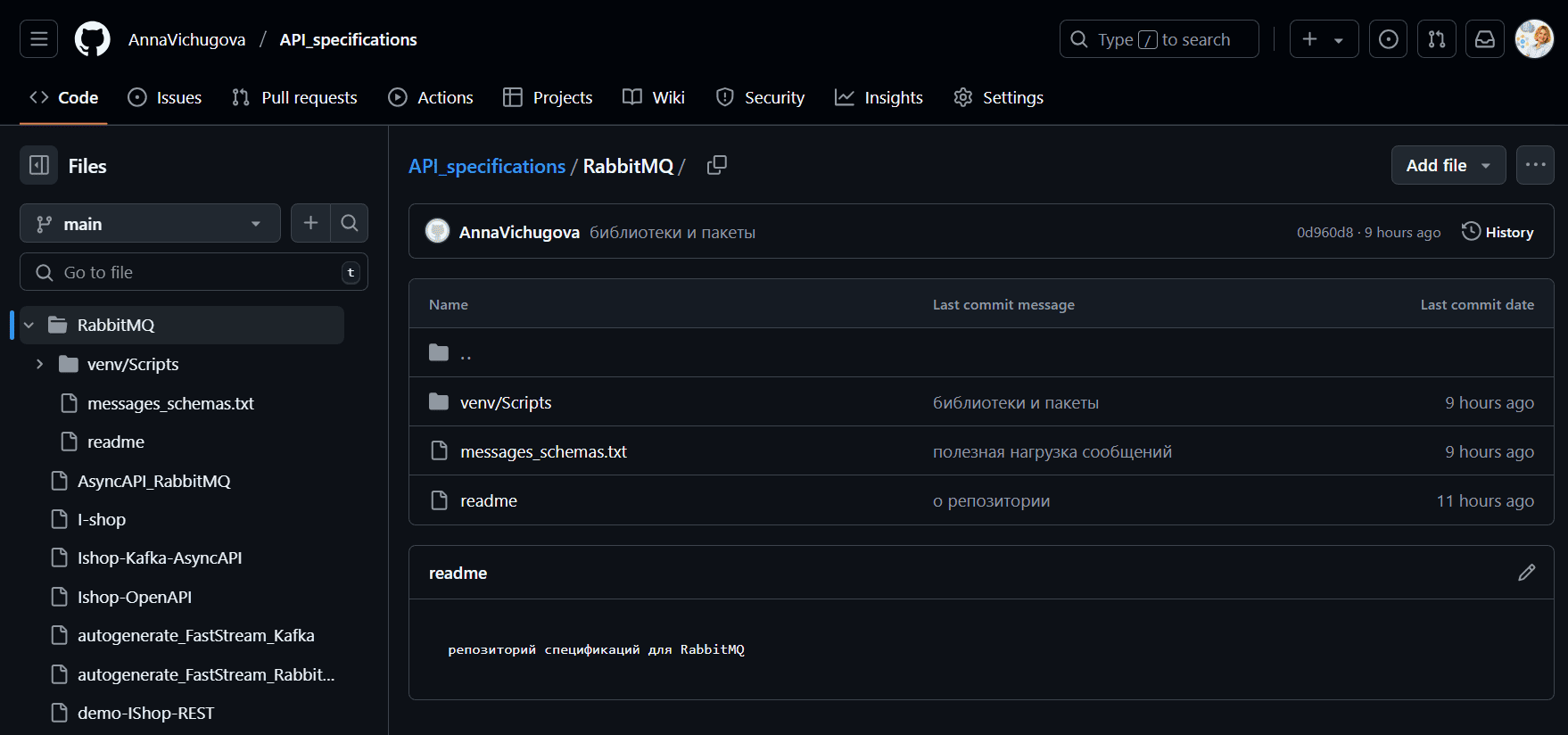The width and height of the screenshot is (1568, 735).
Task: Switch to the Issues tab
Action: [165, 97]
